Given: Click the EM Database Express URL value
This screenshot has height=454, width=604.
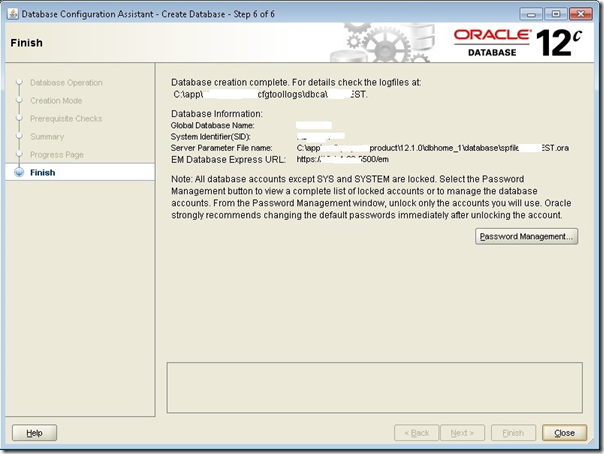Looking at the screenshot, I should click(x=342, y=159).
